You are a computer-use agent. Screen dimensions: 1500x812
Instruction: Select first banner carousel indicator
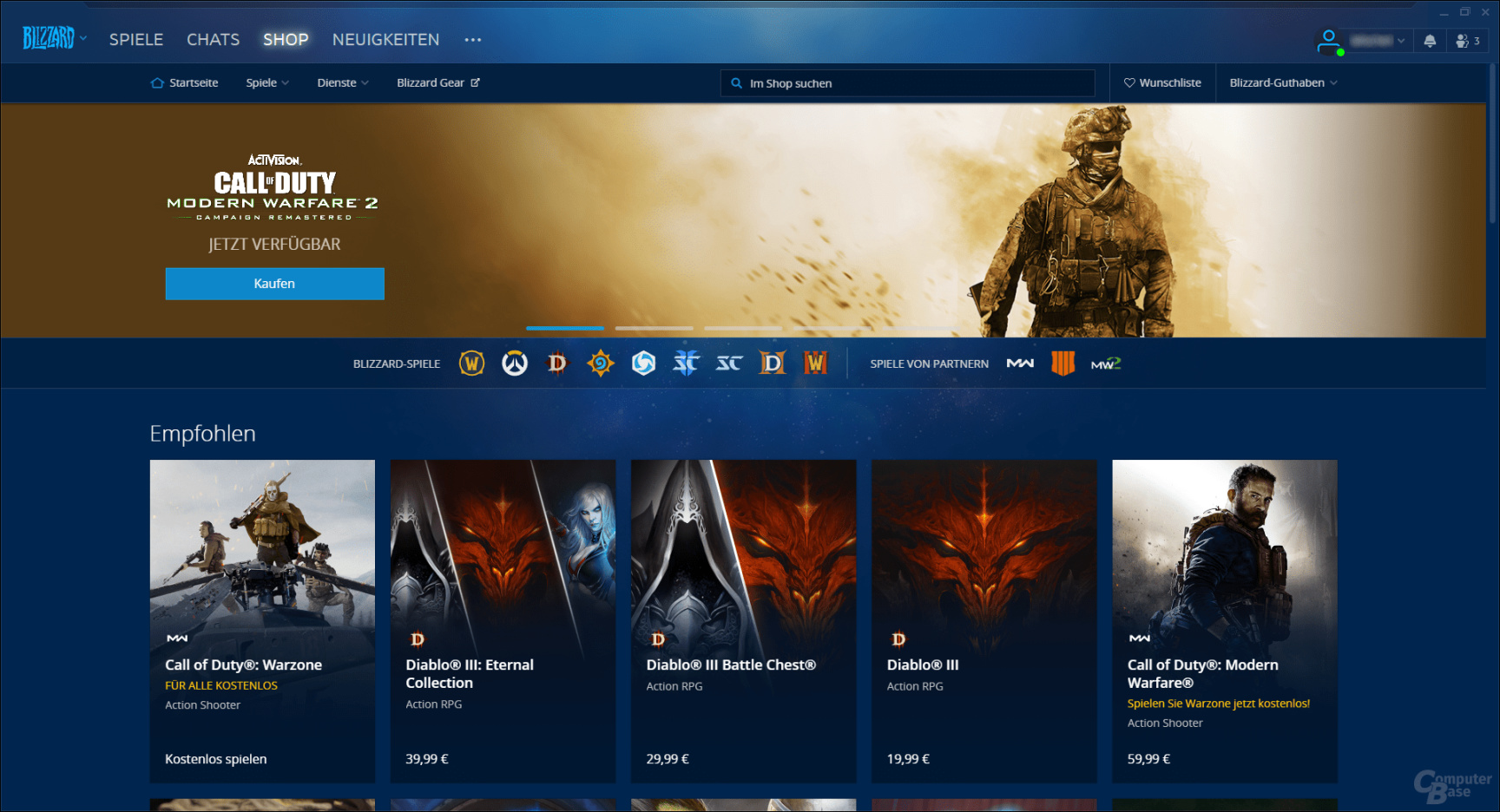point(565,328)
